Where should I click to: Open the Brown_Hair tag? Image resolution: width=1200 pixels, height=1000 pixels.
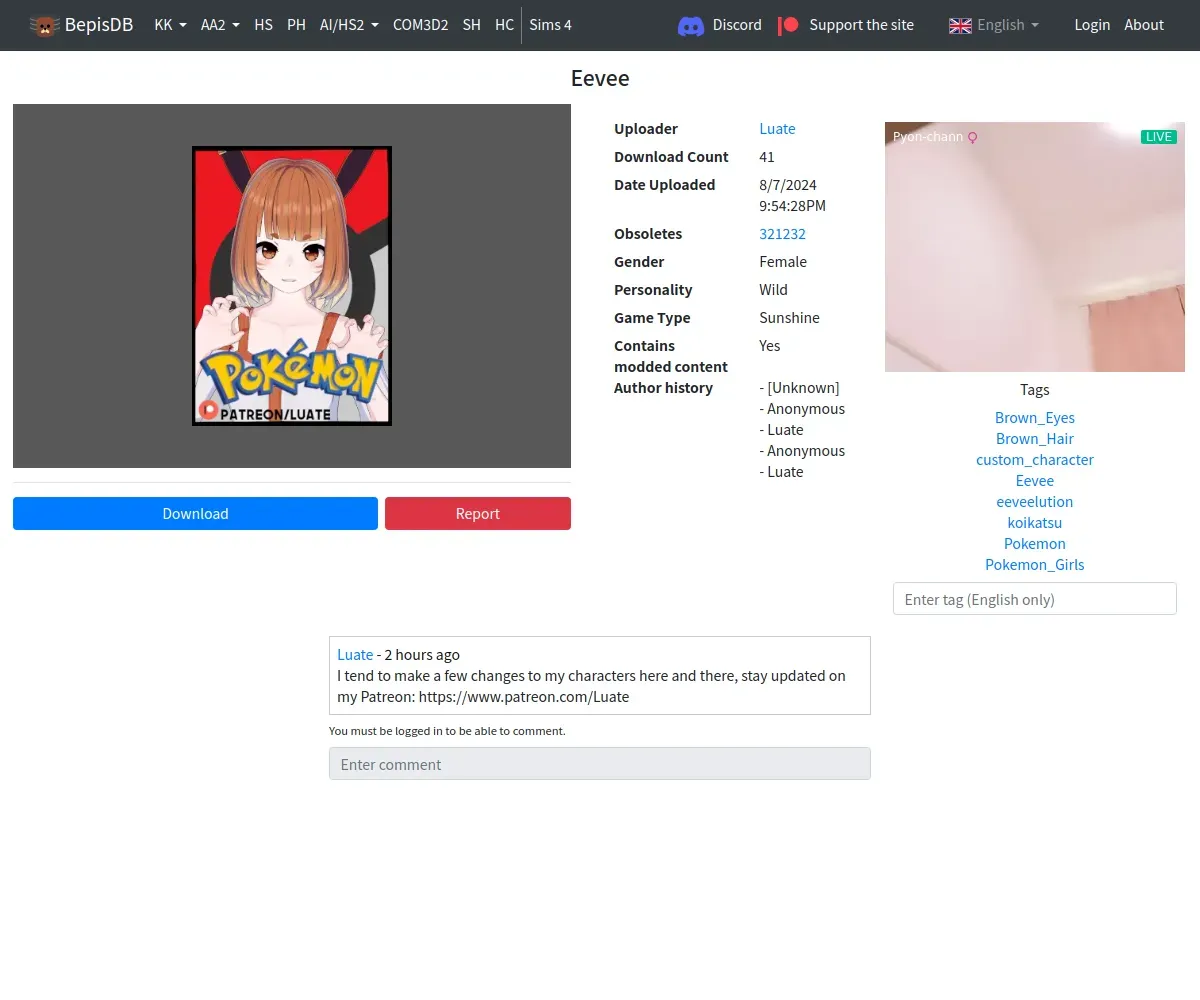(1035, 439)
